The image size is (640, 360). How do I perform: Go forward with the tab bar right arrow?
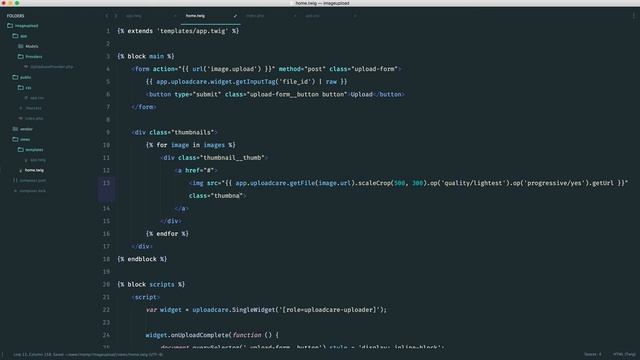pos(116,16)
